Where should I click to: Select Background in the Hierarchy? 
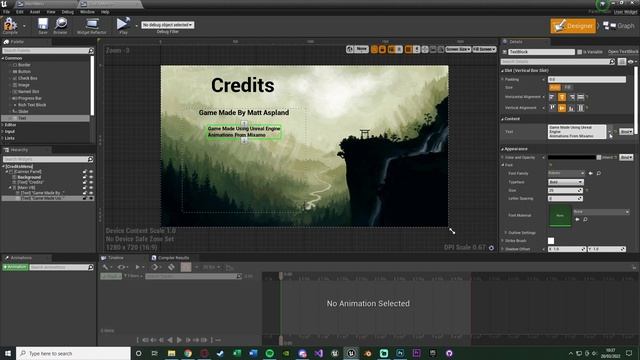point(29,177)
